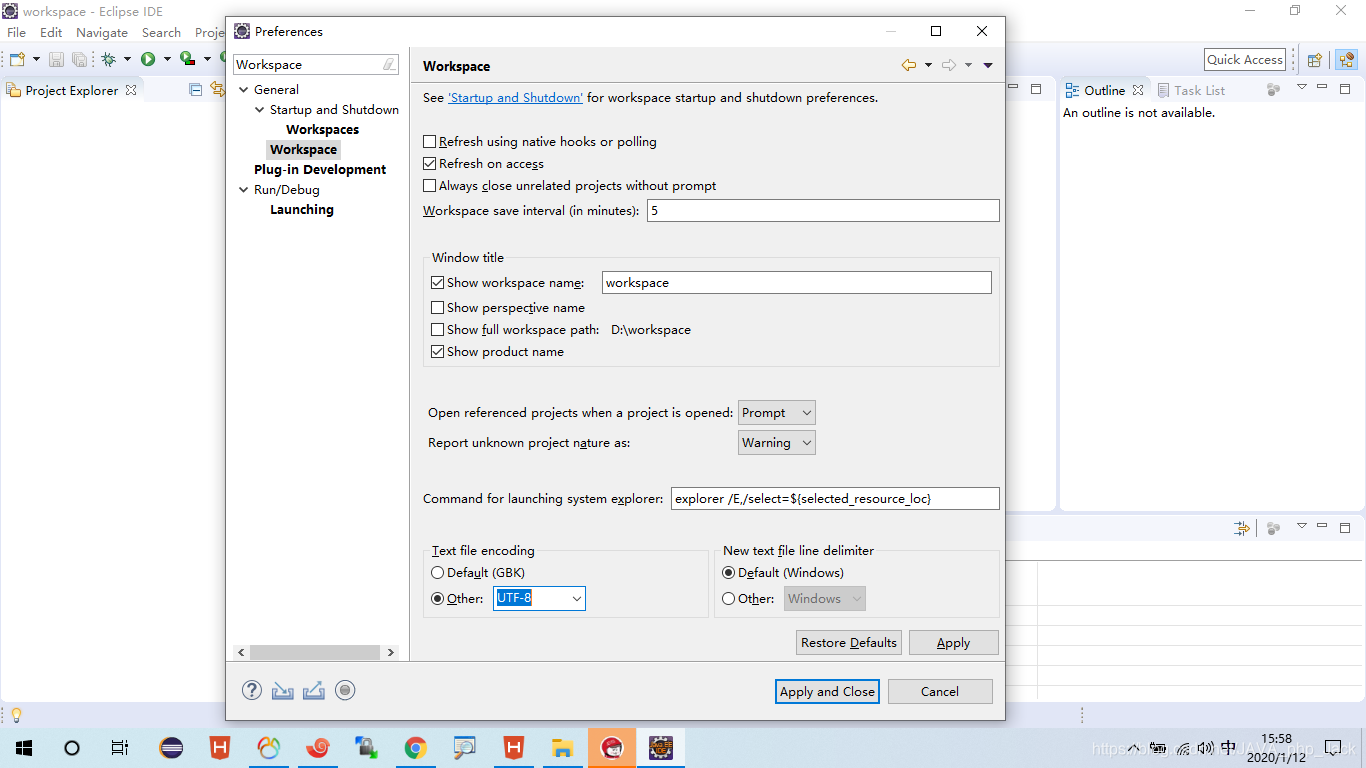Open the dropdown arrow next to Run
This screenshot has width=1366, height=768.
coord(167,59)
